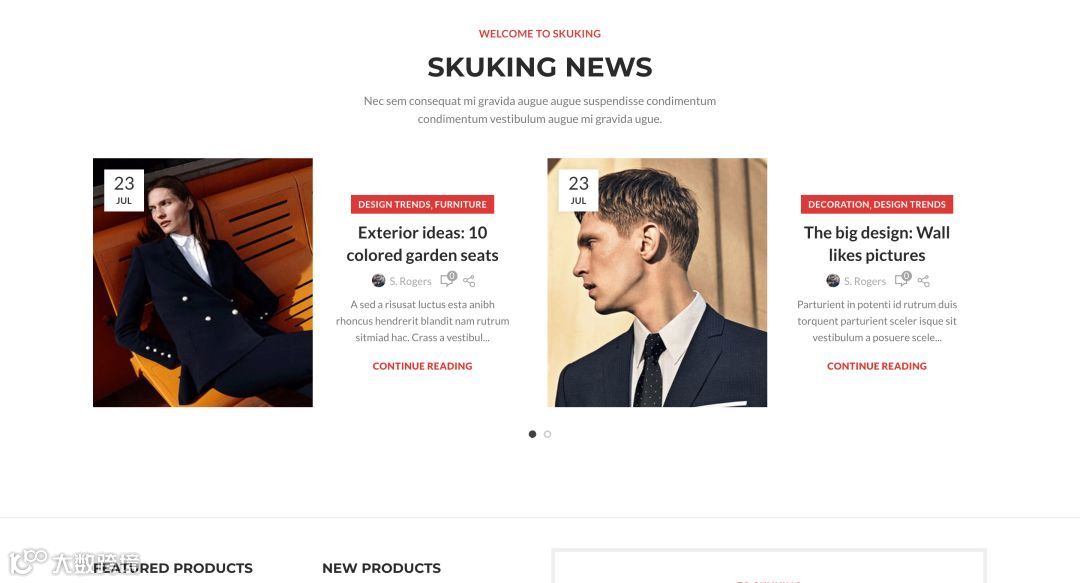Viewport: 1080px width, 583px height.
Task: Open Decoration, Design Trends category tag
Action: tap(877, 205)
